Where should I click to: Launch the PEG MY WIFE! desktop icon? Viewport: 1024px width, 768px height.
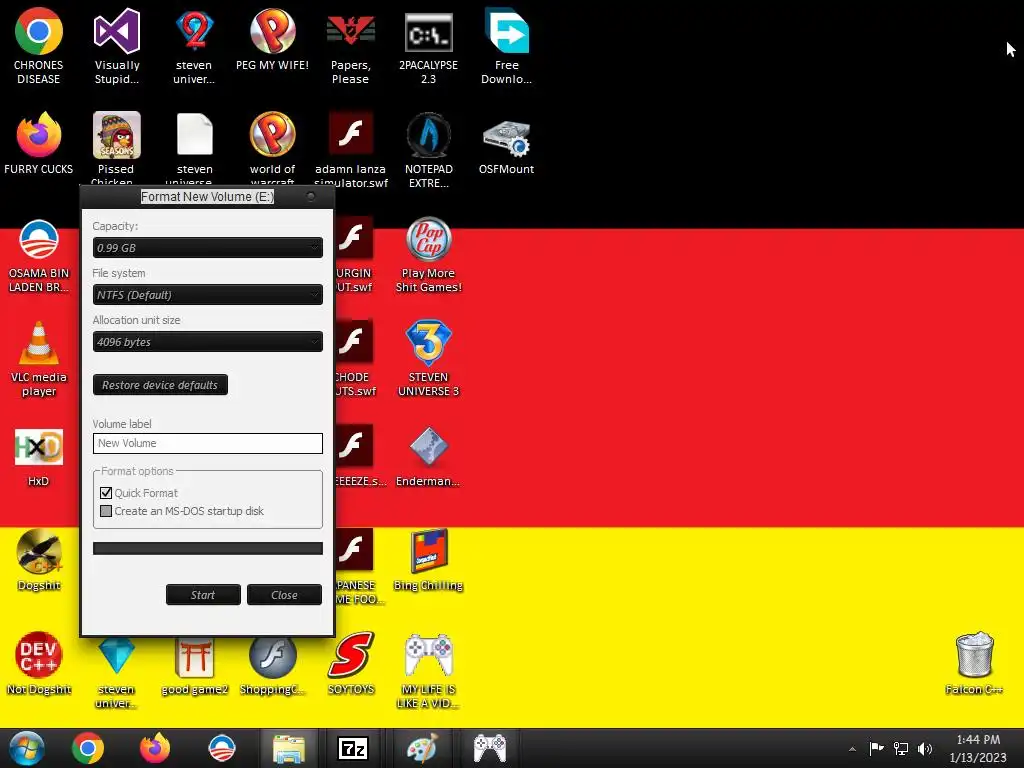(272, 39)
